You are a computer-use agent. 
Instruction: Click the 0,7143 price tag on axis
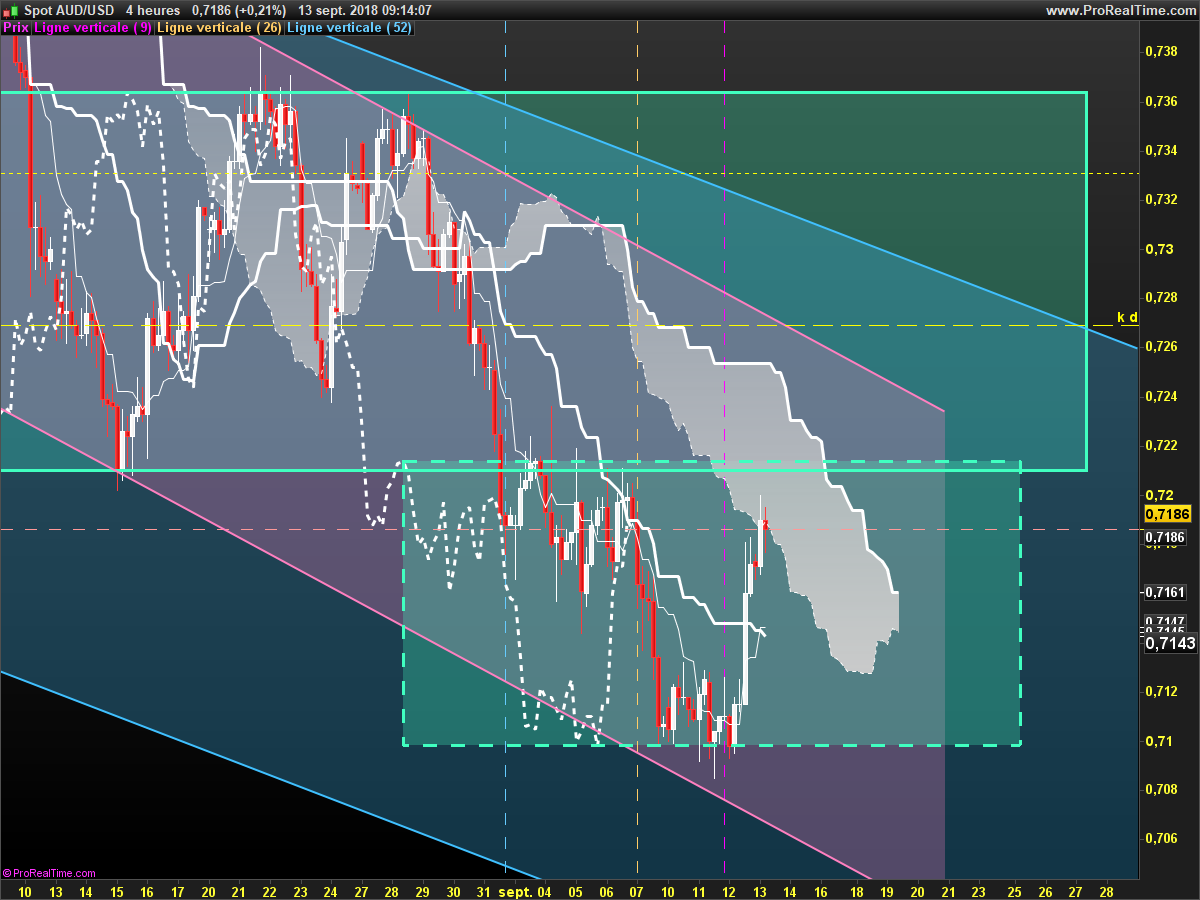1170,644
